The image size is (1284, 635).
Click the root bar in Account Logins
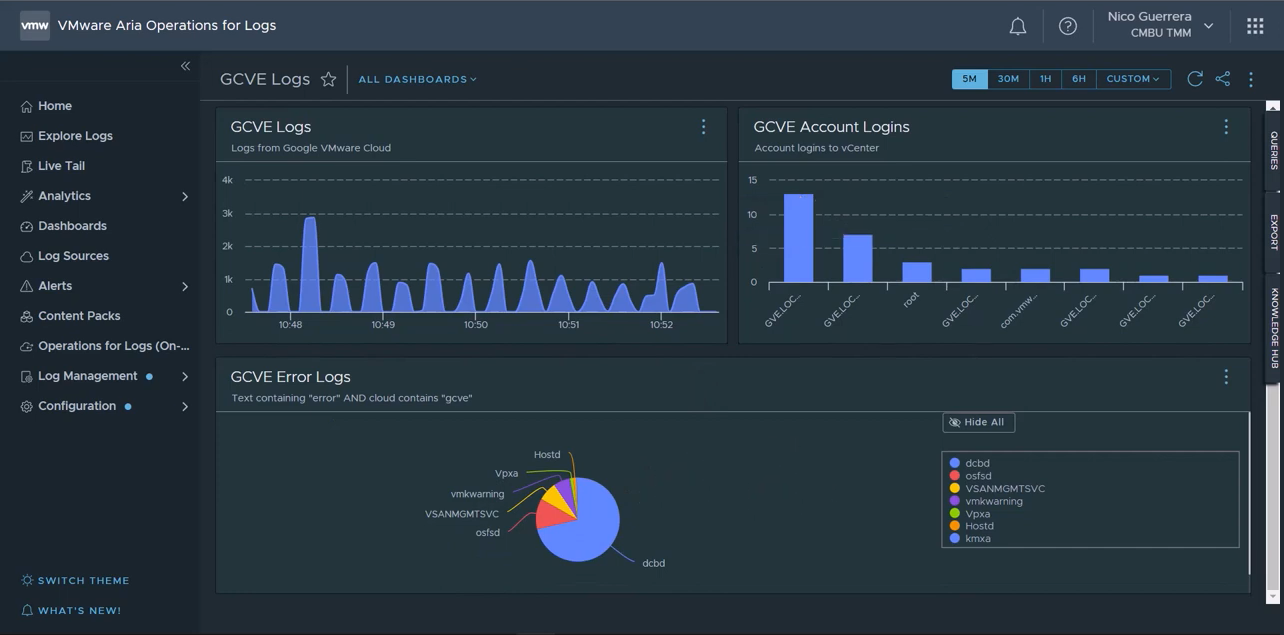917,272
